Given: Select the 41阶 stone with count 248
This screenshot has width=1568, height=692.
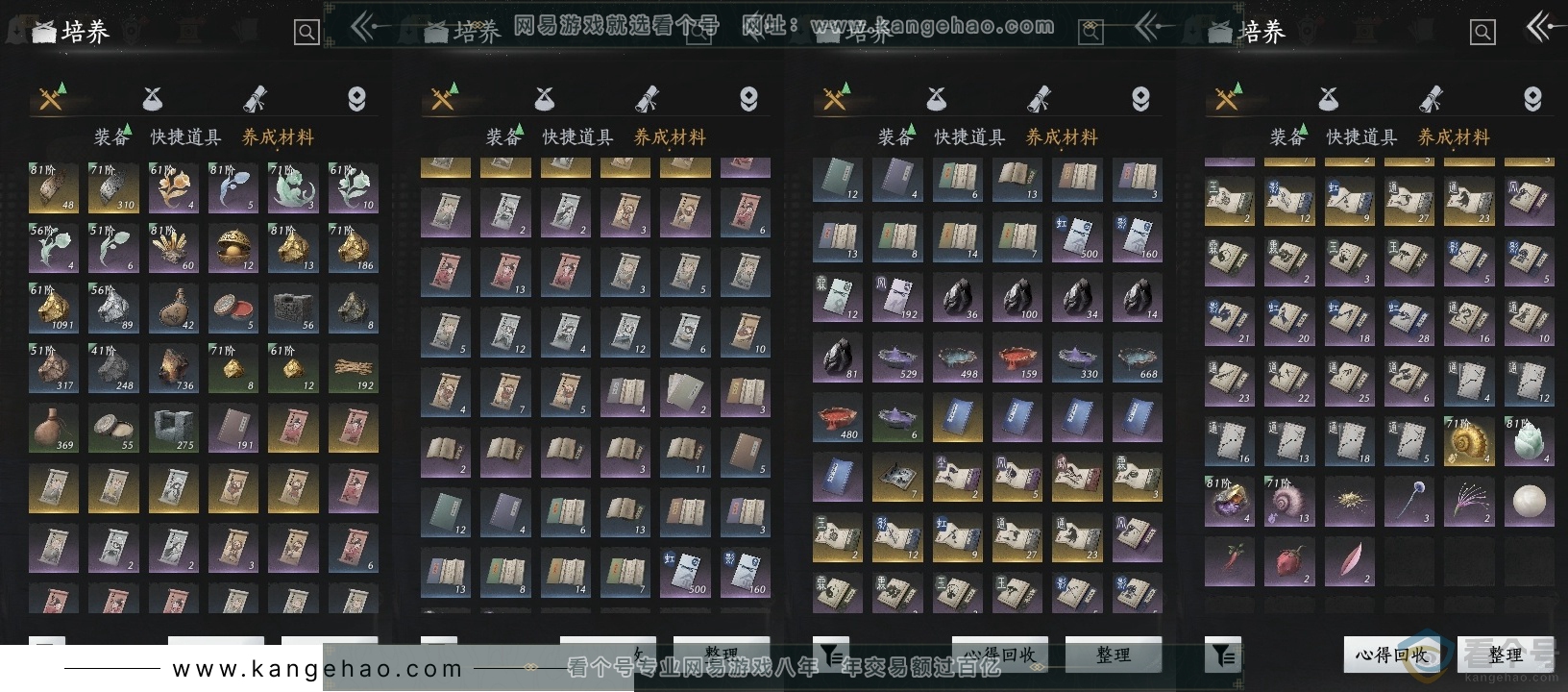Looking at the screenshot, I should 113,368.
